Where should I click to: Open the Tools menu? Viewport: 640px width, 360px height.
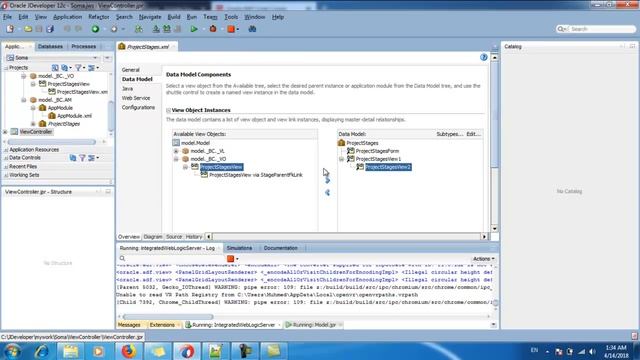[231, 17]
